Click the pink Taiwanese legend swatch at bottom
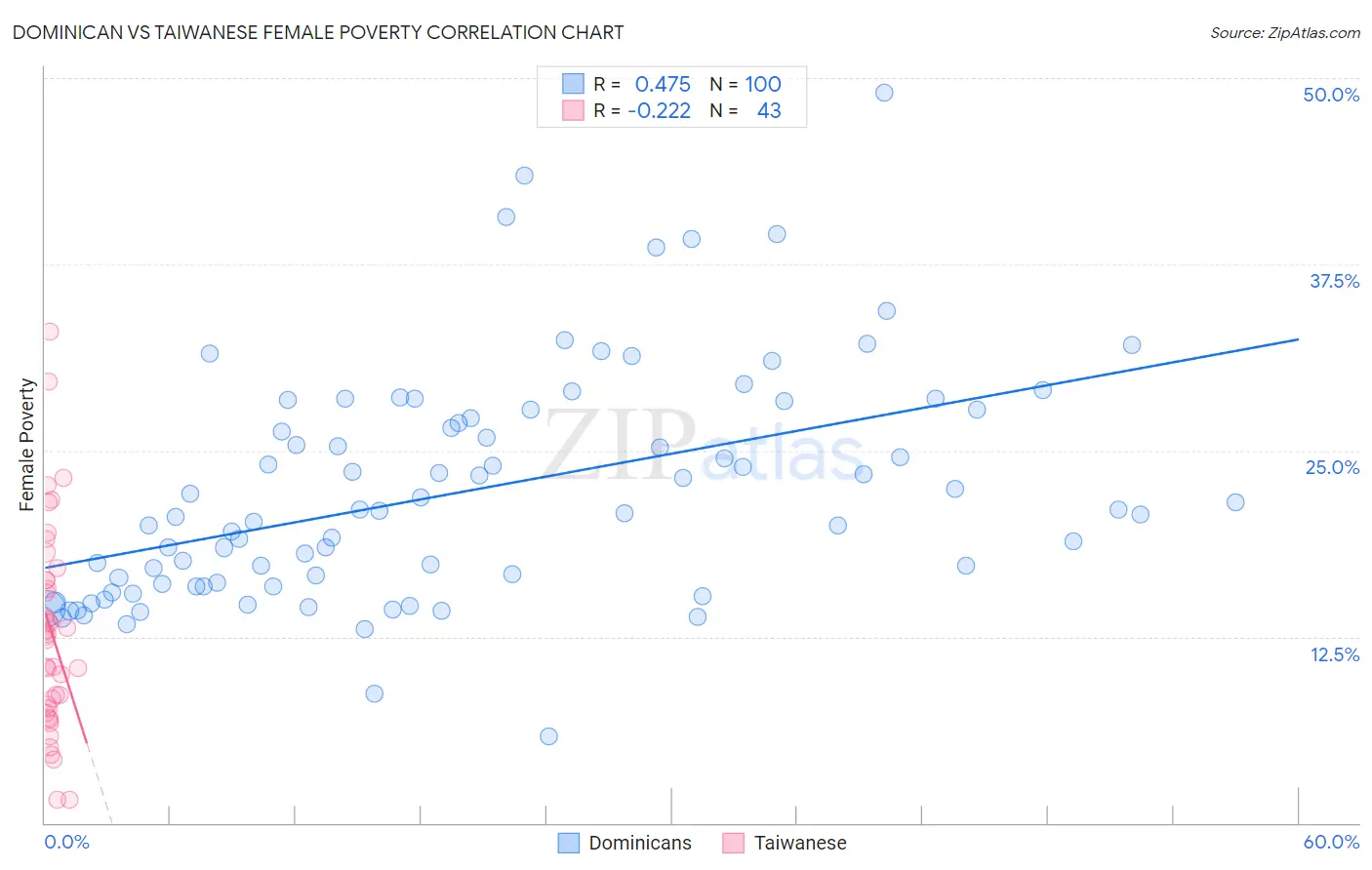Viewport: 1372px width, 870px height. click(x=734, y=843)
